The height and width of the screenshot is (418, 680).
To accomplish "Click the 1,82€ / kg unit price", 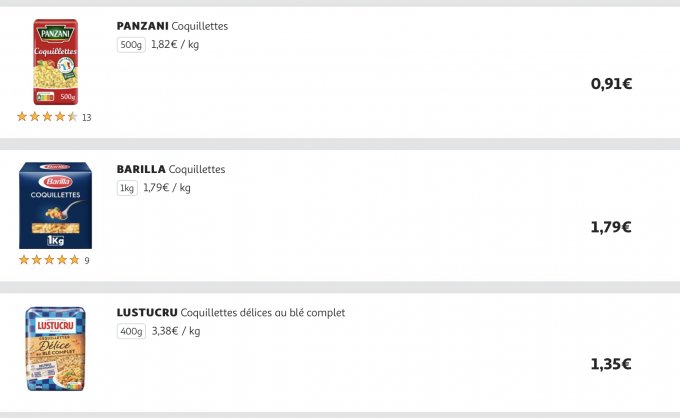I will [x=175, y=45].
